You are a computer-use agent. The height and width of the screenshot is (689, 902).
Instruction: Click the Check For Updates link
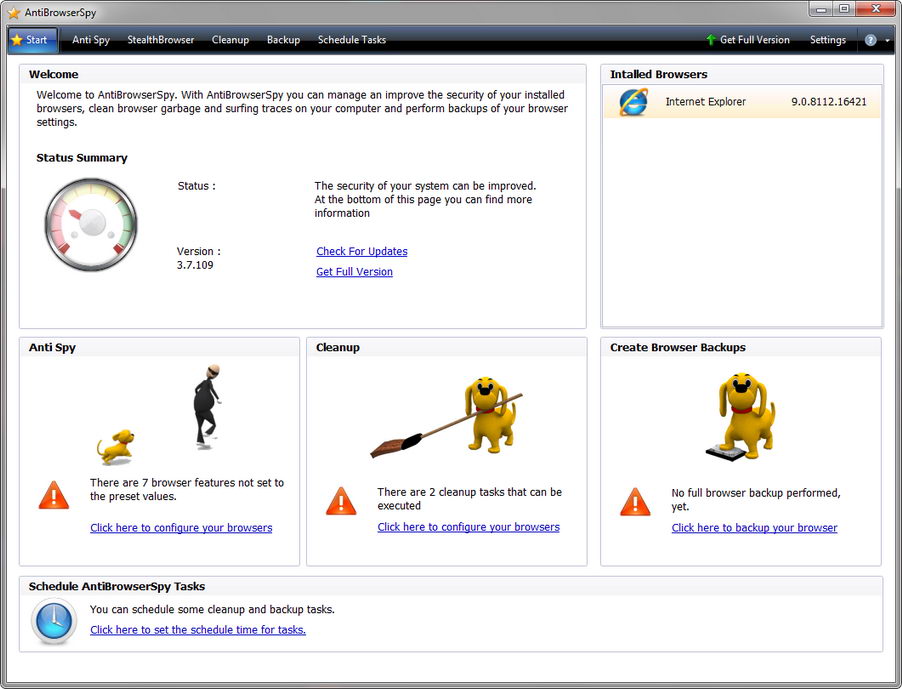[362, 251]
